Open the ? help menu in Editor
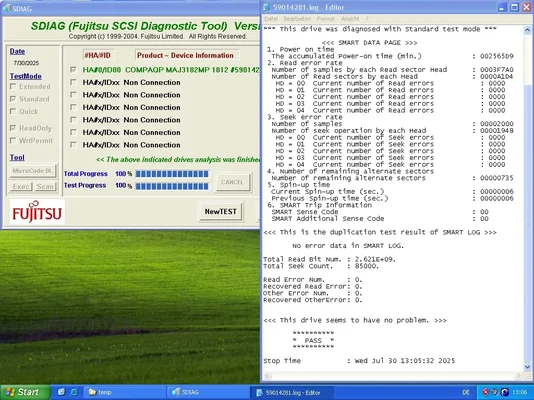534x400 pixels. pos(367,19)
